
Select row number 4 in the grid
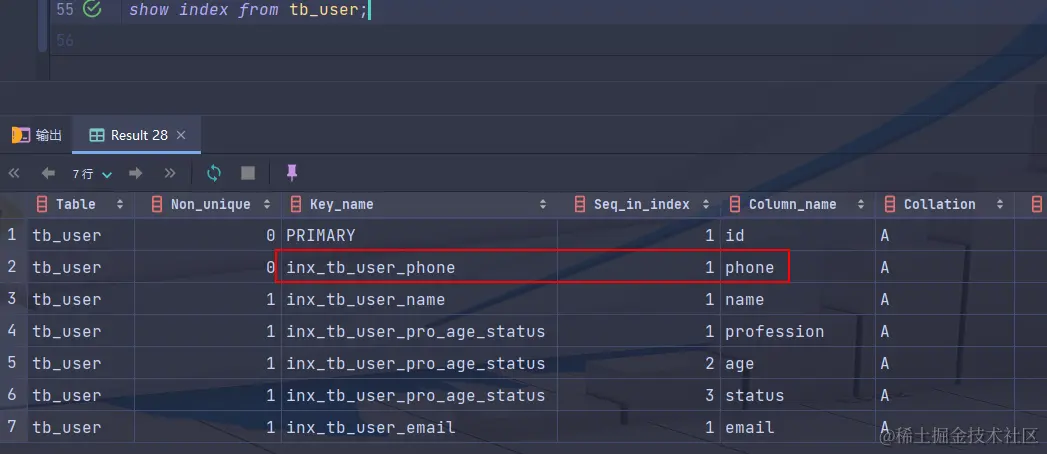[11, 331]
